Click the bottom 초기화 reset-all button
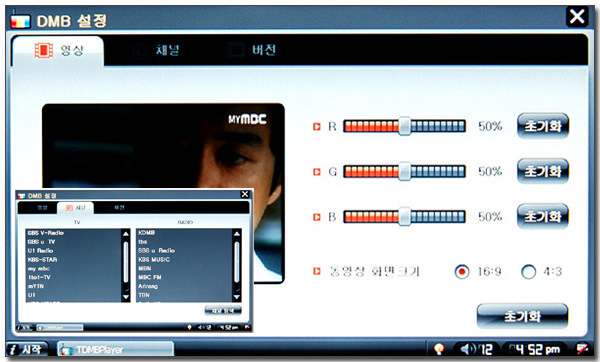600x362 pixels. (522, 316)
